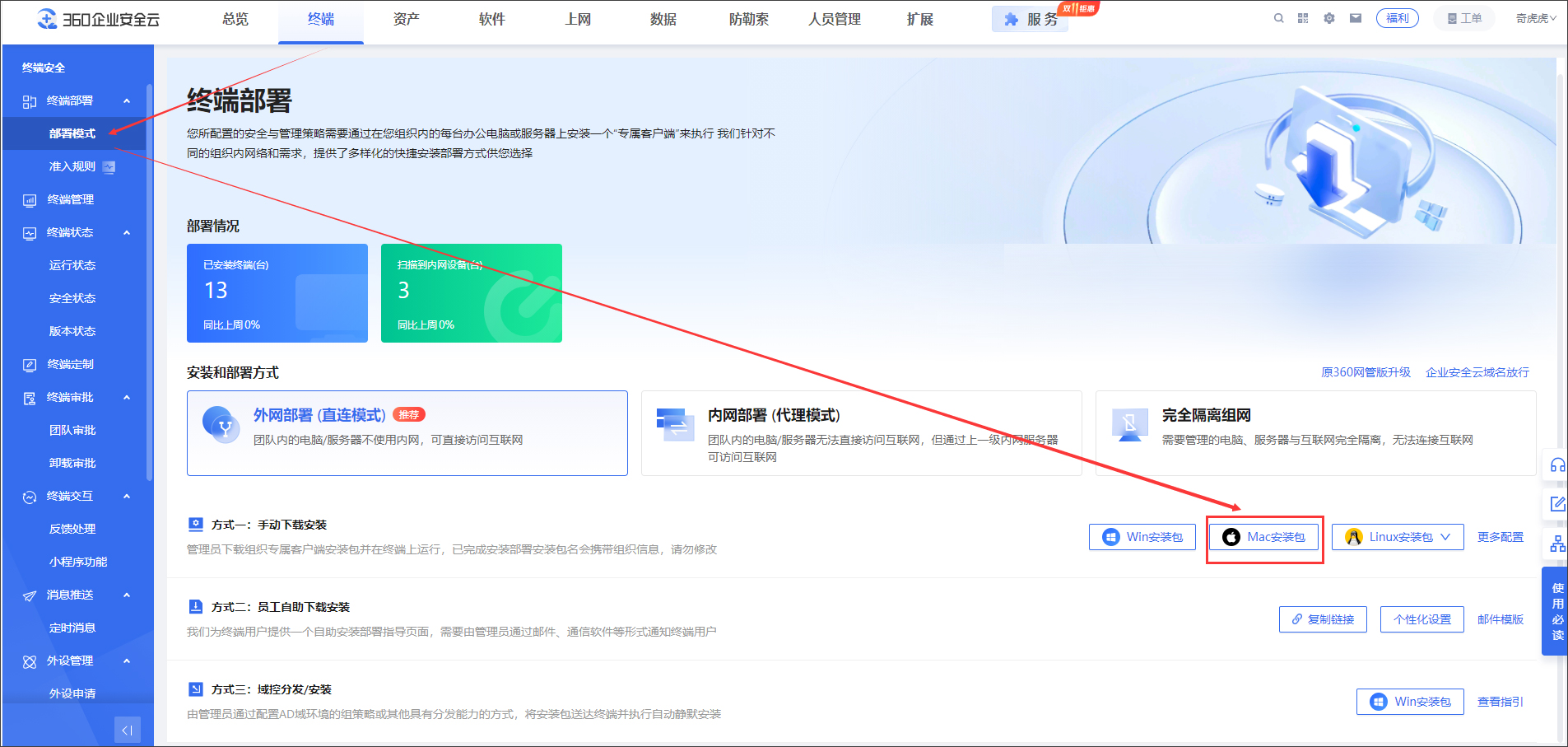Open the 奇虎虎 user account dropdown
The width and height of the screenshot is (1568, 747).
1536,18
